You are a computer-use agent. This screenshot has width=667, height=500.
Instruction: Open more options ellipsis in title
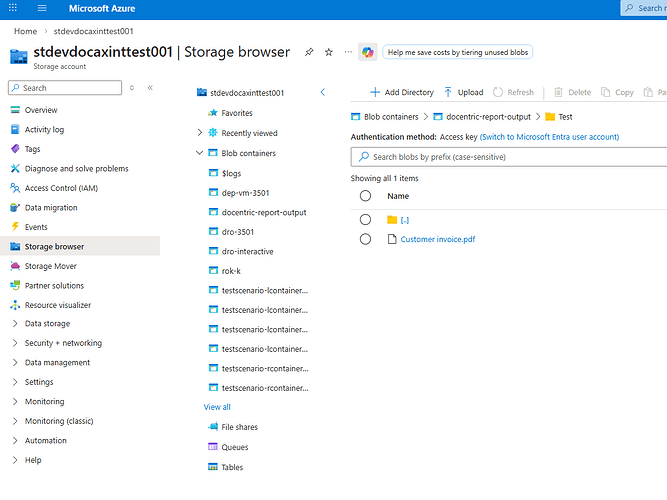click(x=348, y=52)
